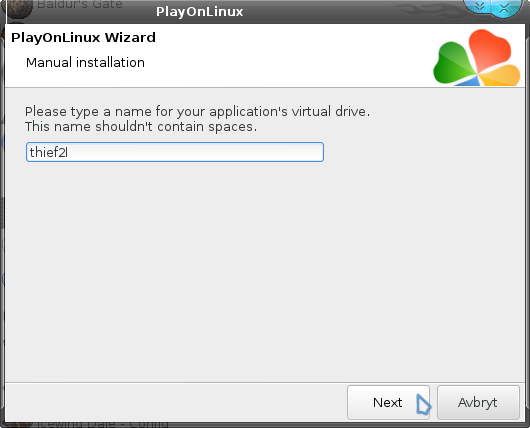Click the PlayOnLinux Wizard heading
Viewport: 530px width, 428px height.
[x=83, y=38]
